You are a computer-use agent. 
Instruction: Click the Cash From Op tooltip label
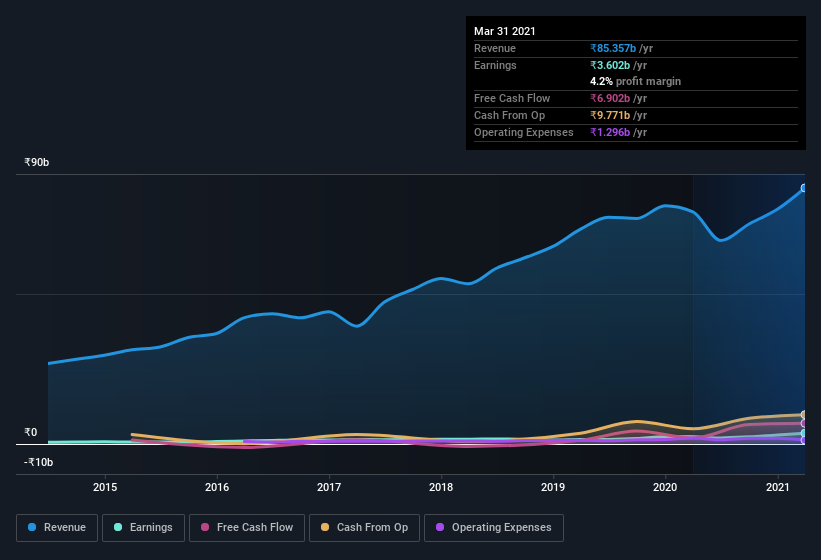pyautogui.click(x=509, y=115)
